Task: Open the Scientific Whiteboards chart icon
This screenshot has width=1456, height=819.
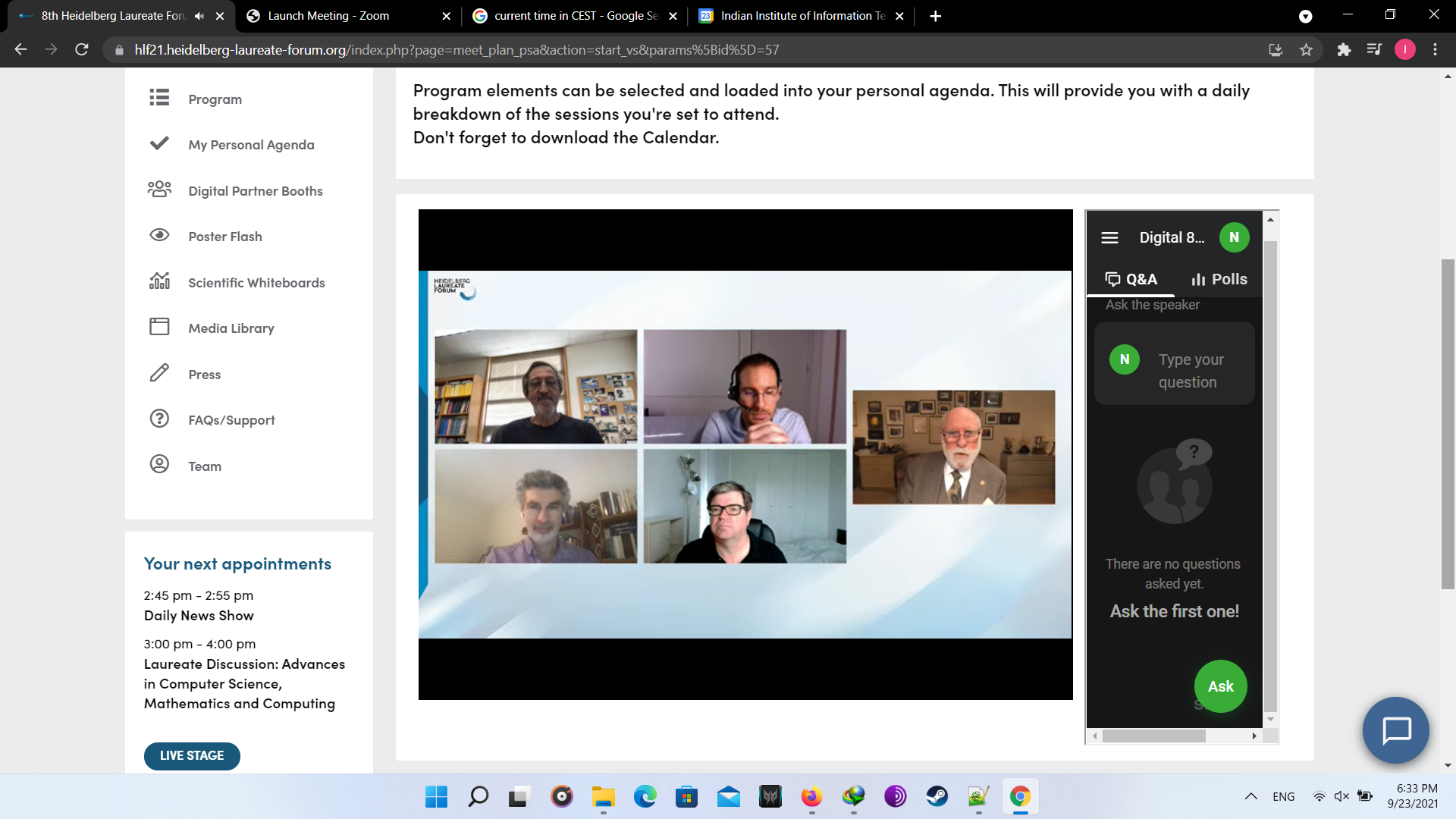Action: (159, 281)
